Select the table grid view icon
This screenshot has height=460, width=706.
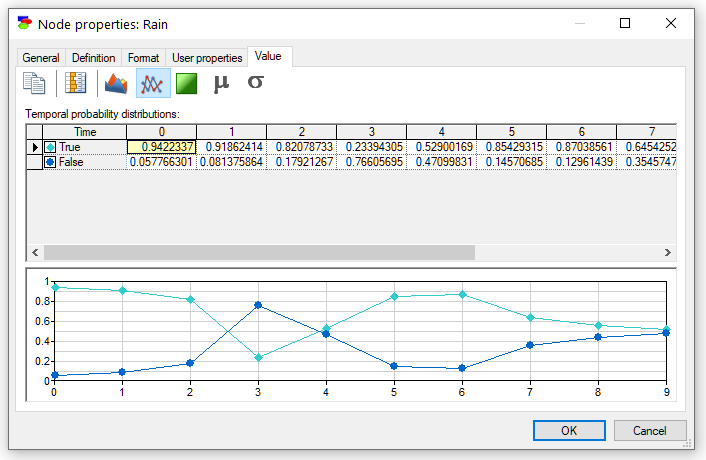[x=76, y=83]
